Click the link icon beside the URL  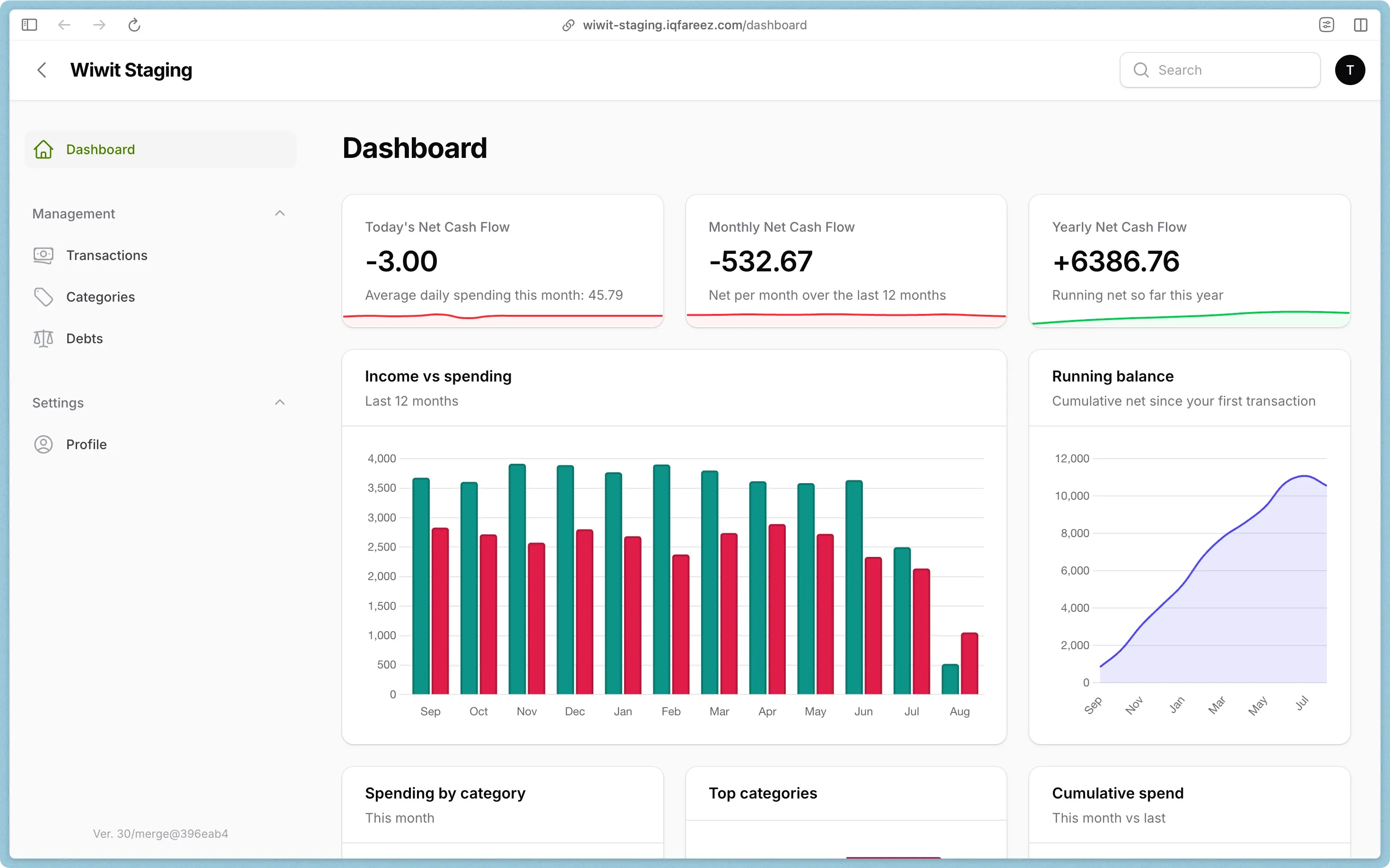pyautogui.click(x=568, y=25)
